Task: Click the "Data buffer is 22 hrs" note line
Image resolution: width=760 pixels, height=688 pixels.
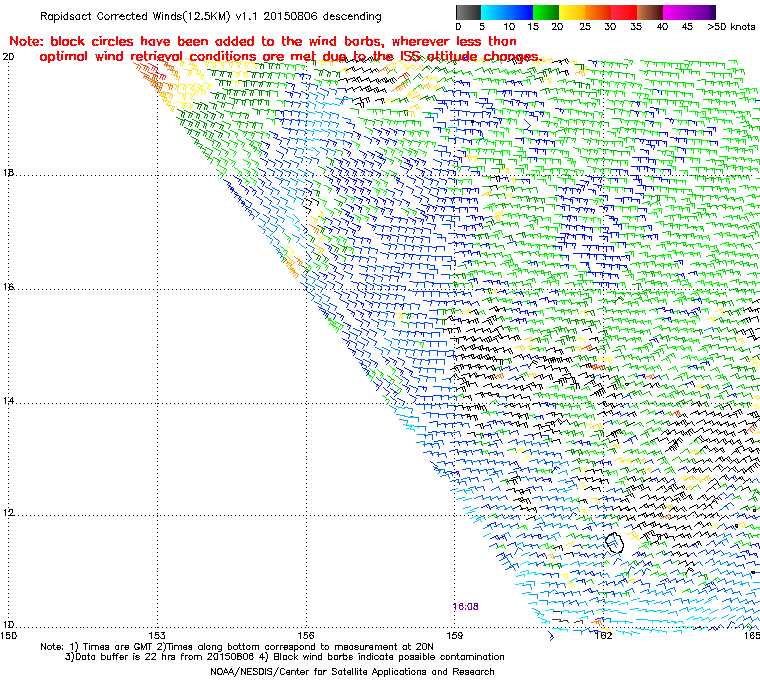Action: pos(285,657)
